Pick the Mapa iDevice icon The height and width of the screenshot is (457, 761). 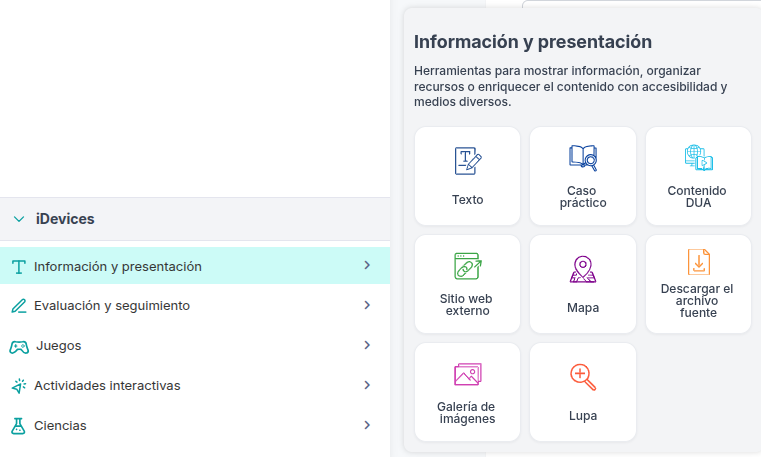583,270
